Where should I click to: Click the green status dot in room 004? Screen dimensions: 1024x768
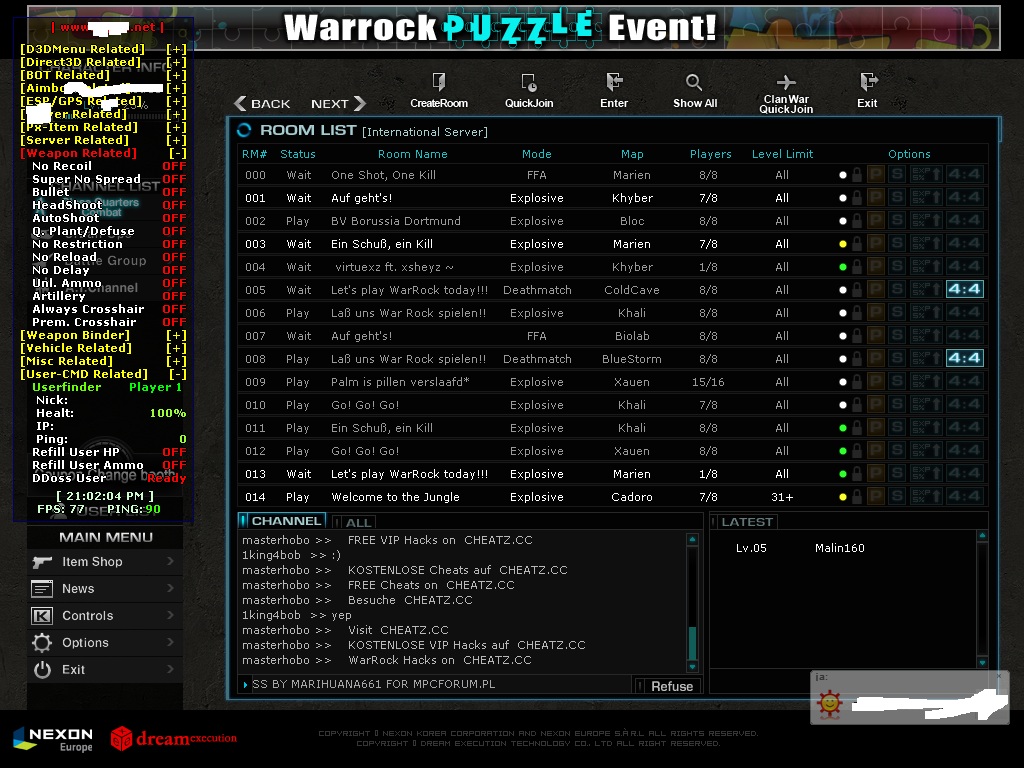(842, 267)
